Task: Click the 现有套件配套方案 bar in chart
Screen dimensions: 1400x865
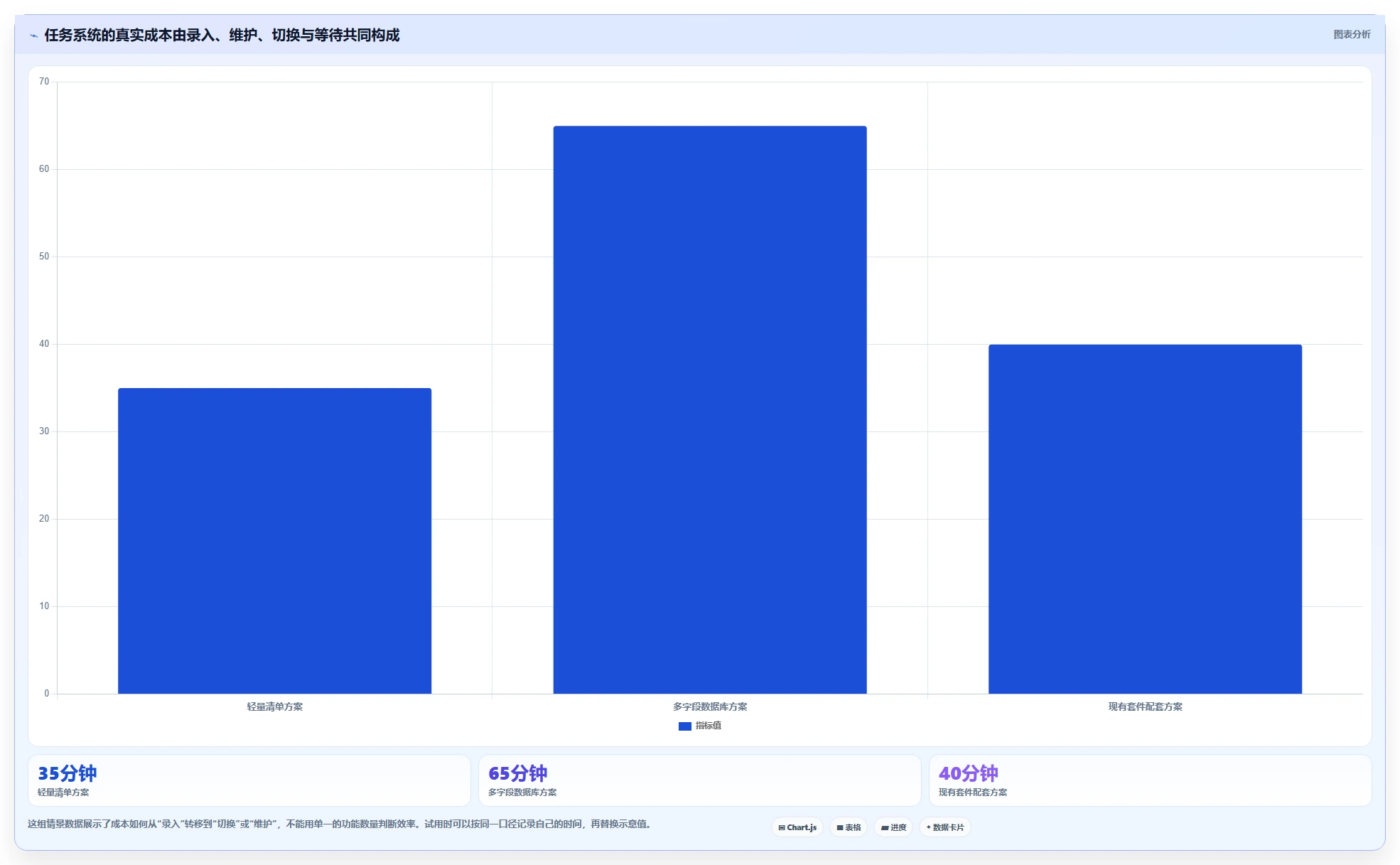Action: [1145, 519]
